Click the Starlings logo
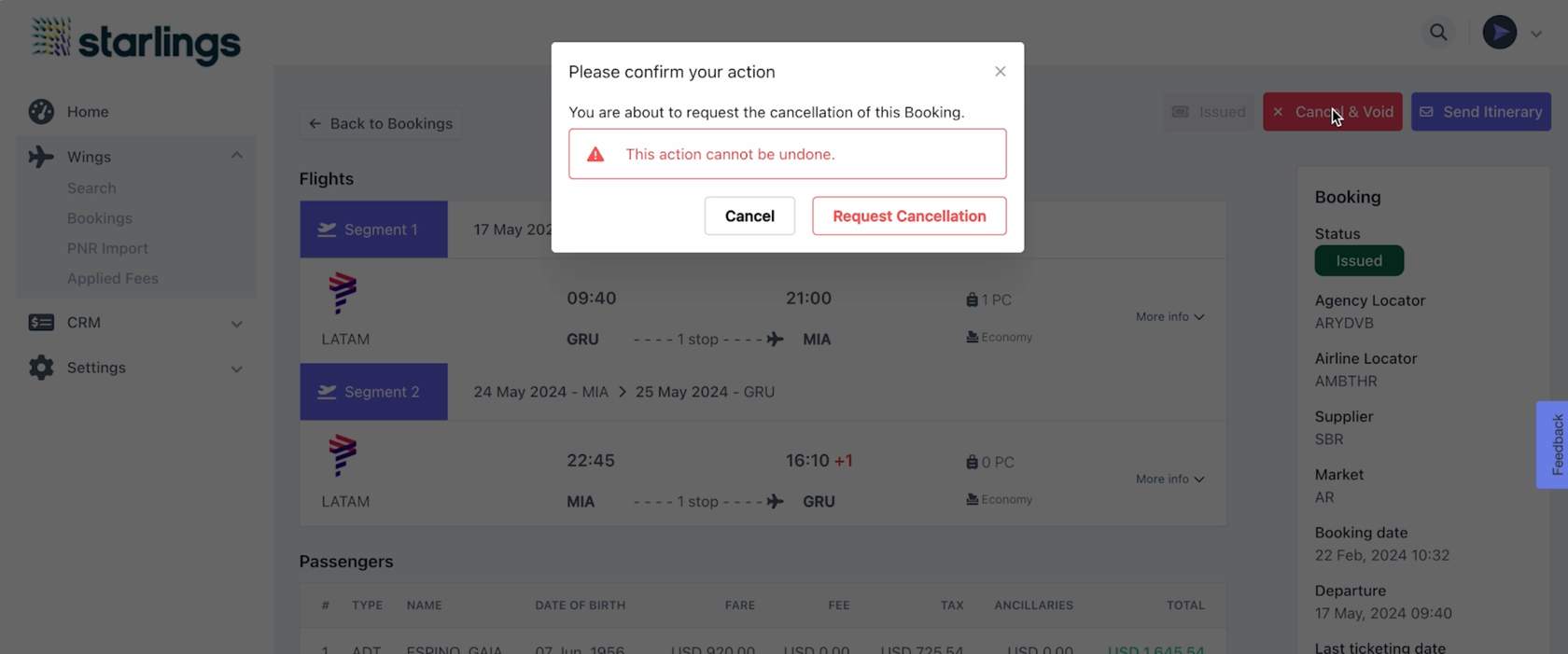Screen dimensions: 1568x654 (x=136, y=40)
